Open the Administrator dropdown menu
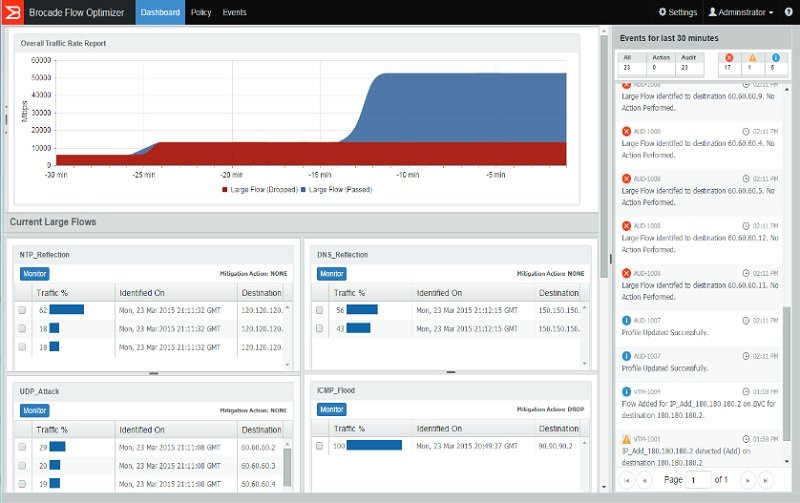This screenshot has width=800, height=503. click(740, 12)
